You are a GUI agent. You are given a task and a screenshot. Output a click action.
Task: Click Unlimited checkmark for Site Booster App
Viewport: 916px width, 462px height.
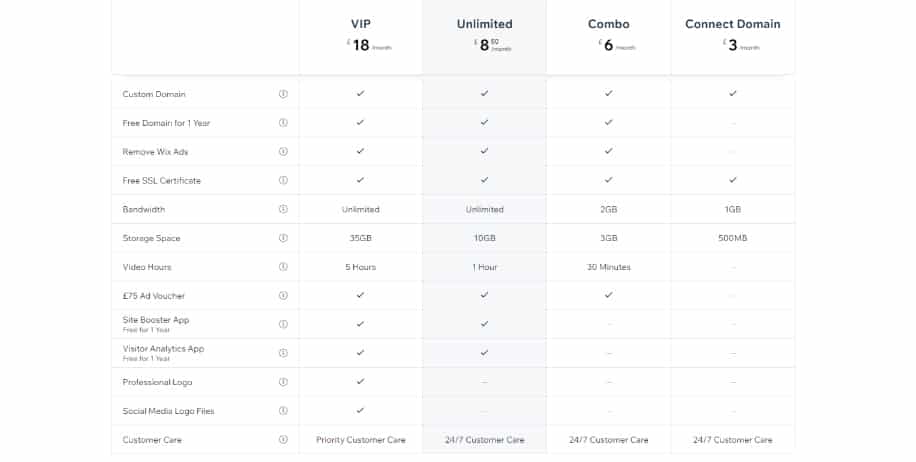[484, 324]
